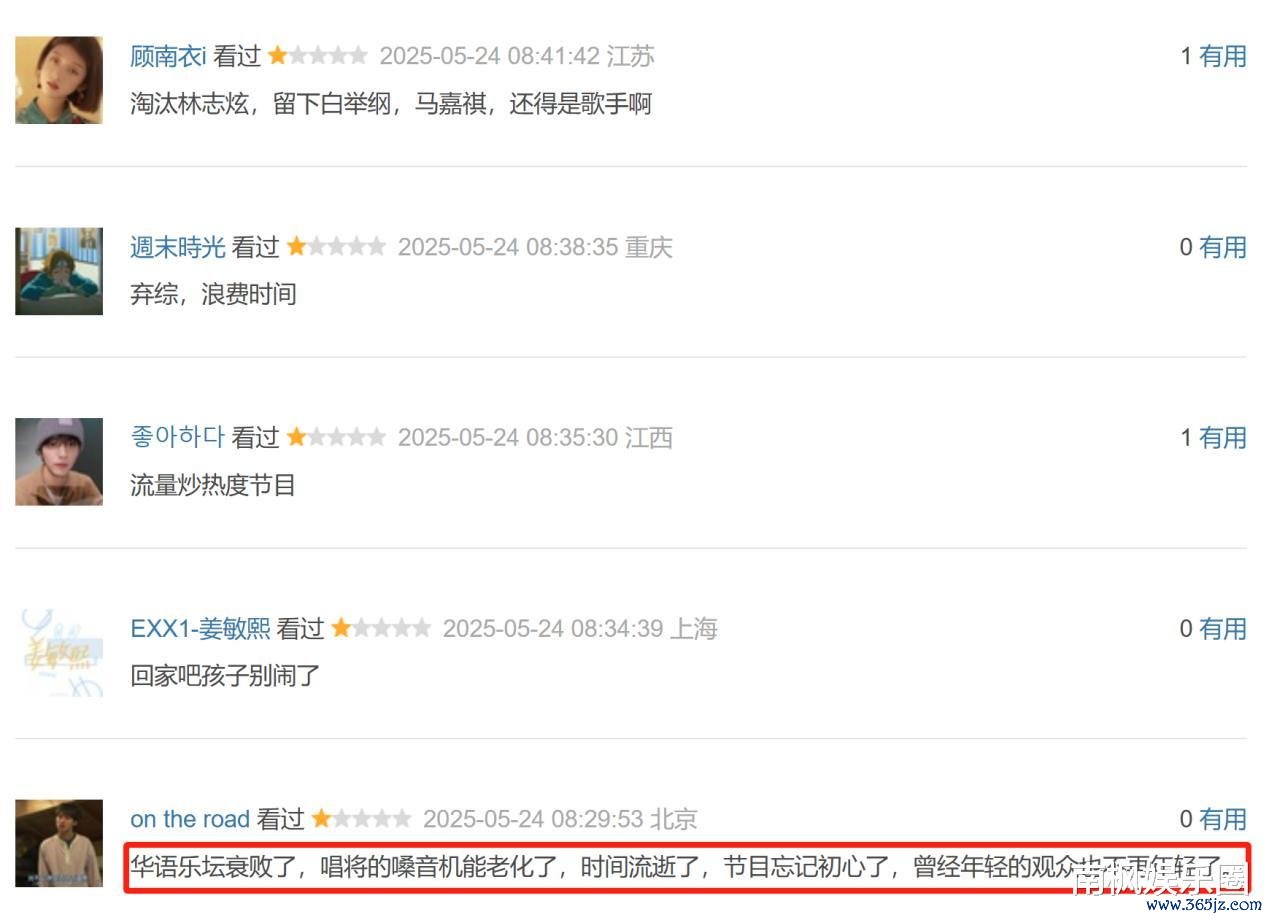Click star rating of 顾南衣i review
This screenshot has height=920, width=1269.
318,56
